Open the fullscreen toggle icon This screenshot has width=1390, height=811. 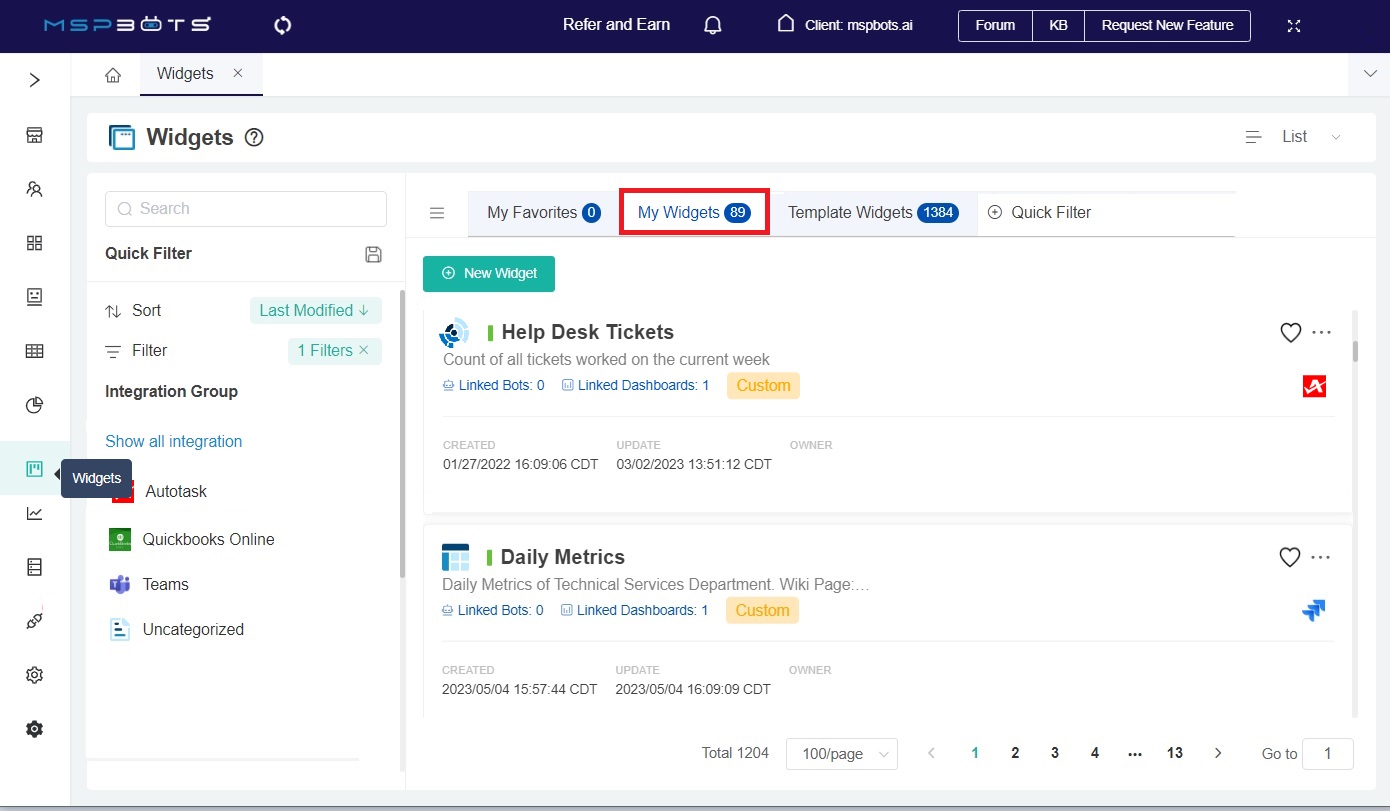1293,26
